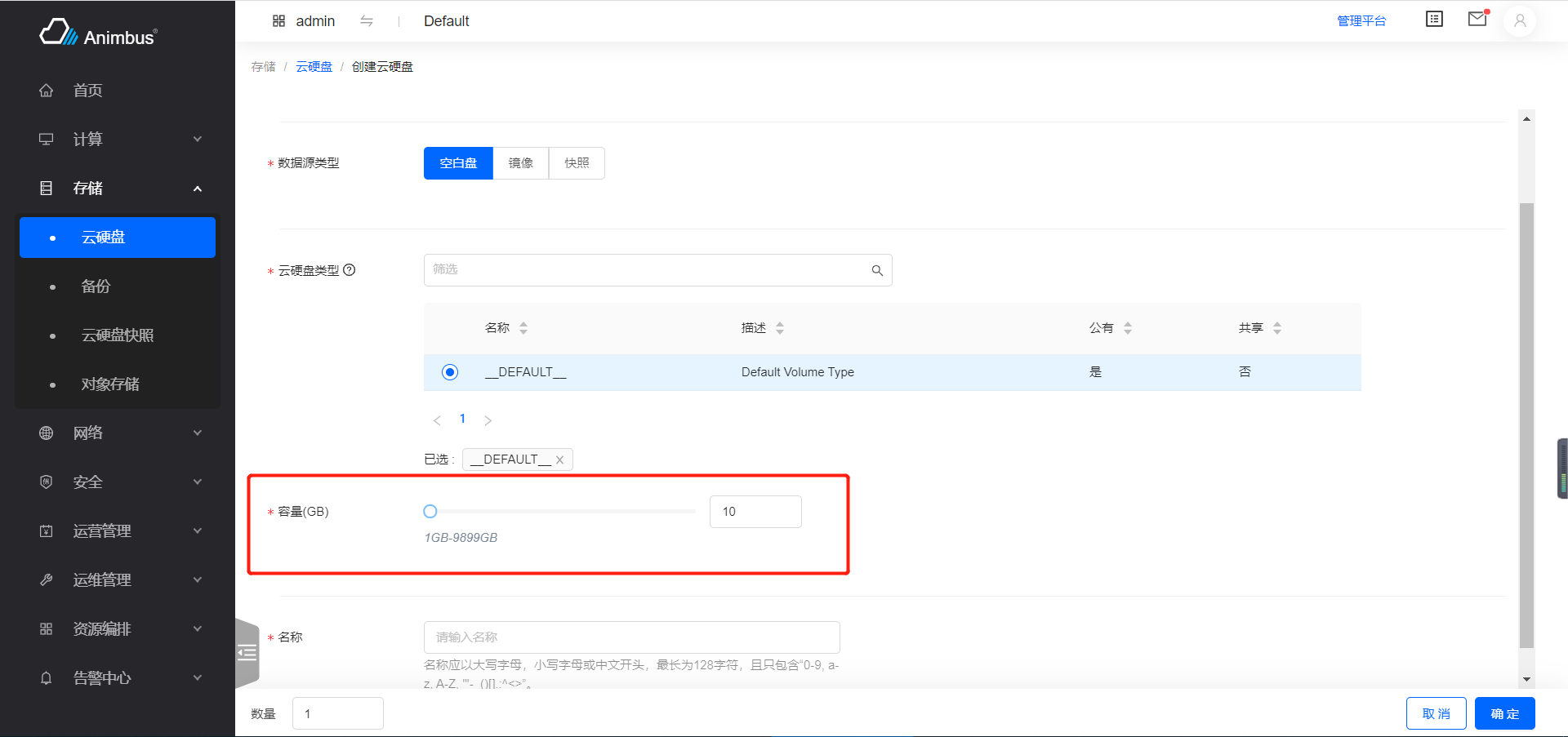
Task: Open the 云硬盘 breadcrumb link
Action: [314, 66]
